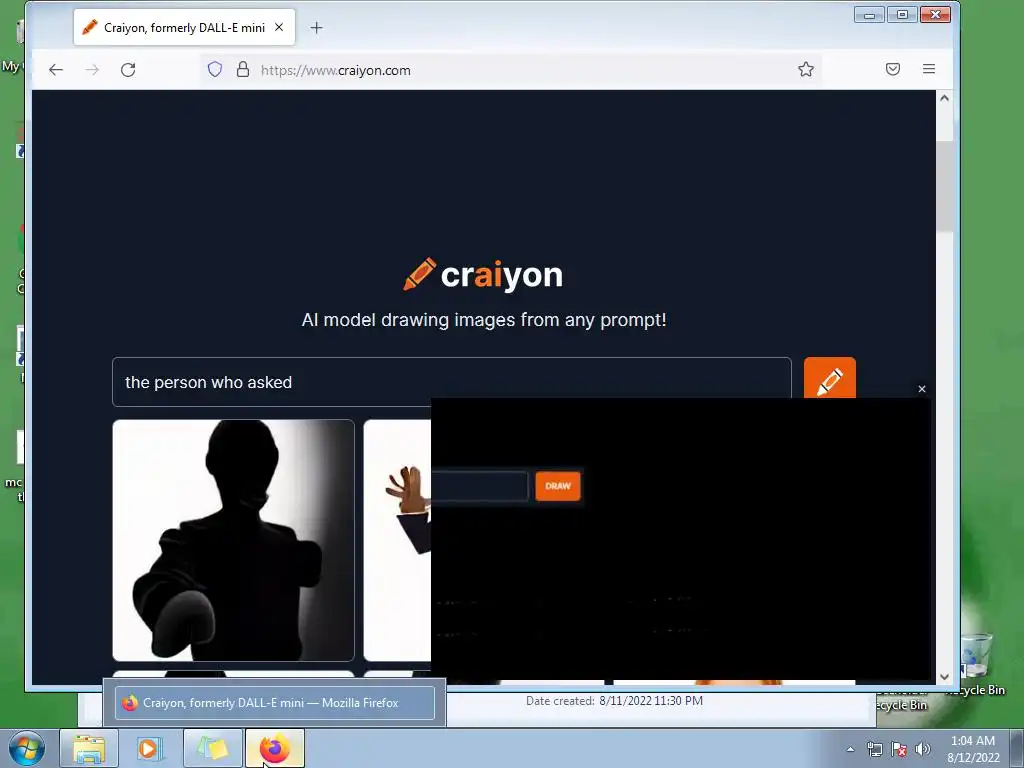Open the clock showing 1:04 AM

tap(973, 749)
